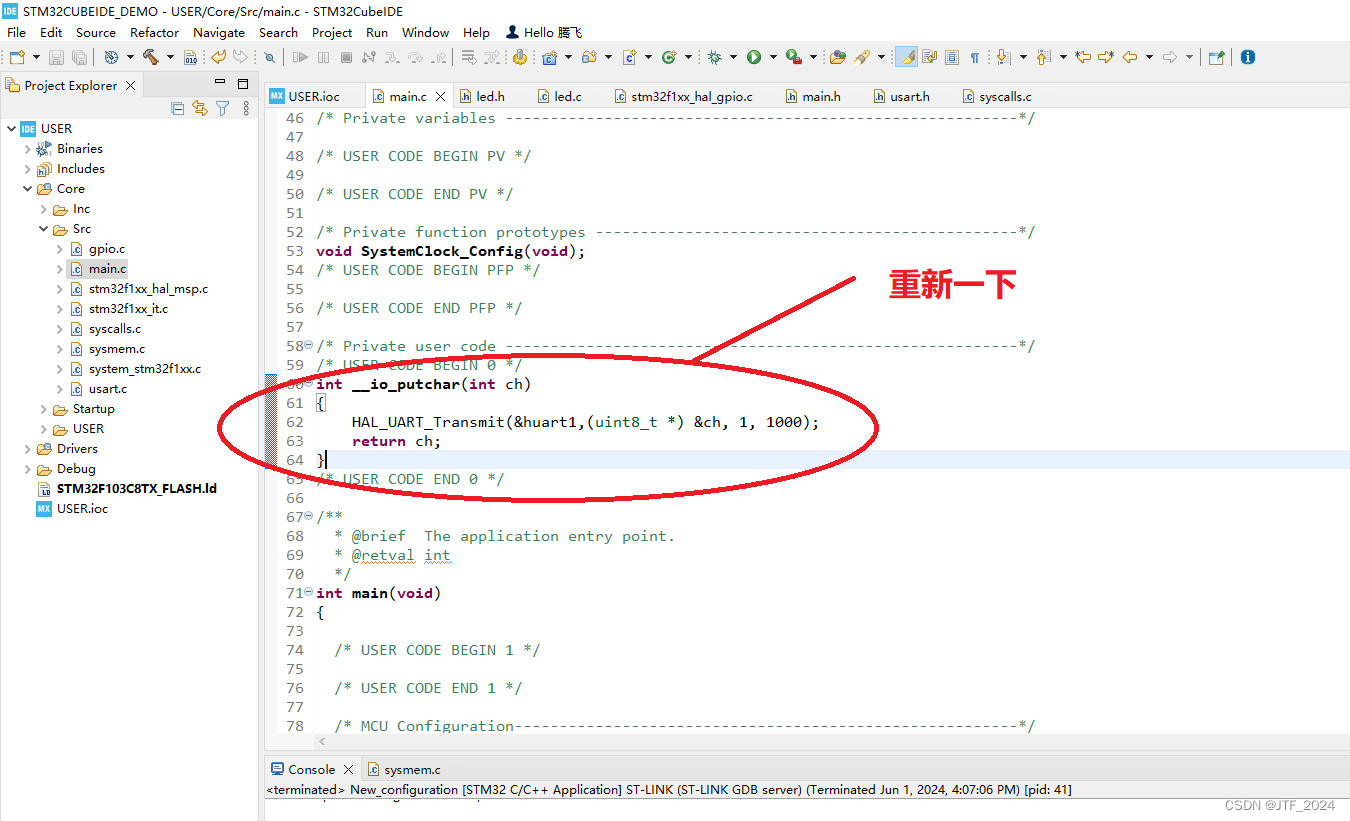Toggle Show Whitespace Characters

click(974, 57)
